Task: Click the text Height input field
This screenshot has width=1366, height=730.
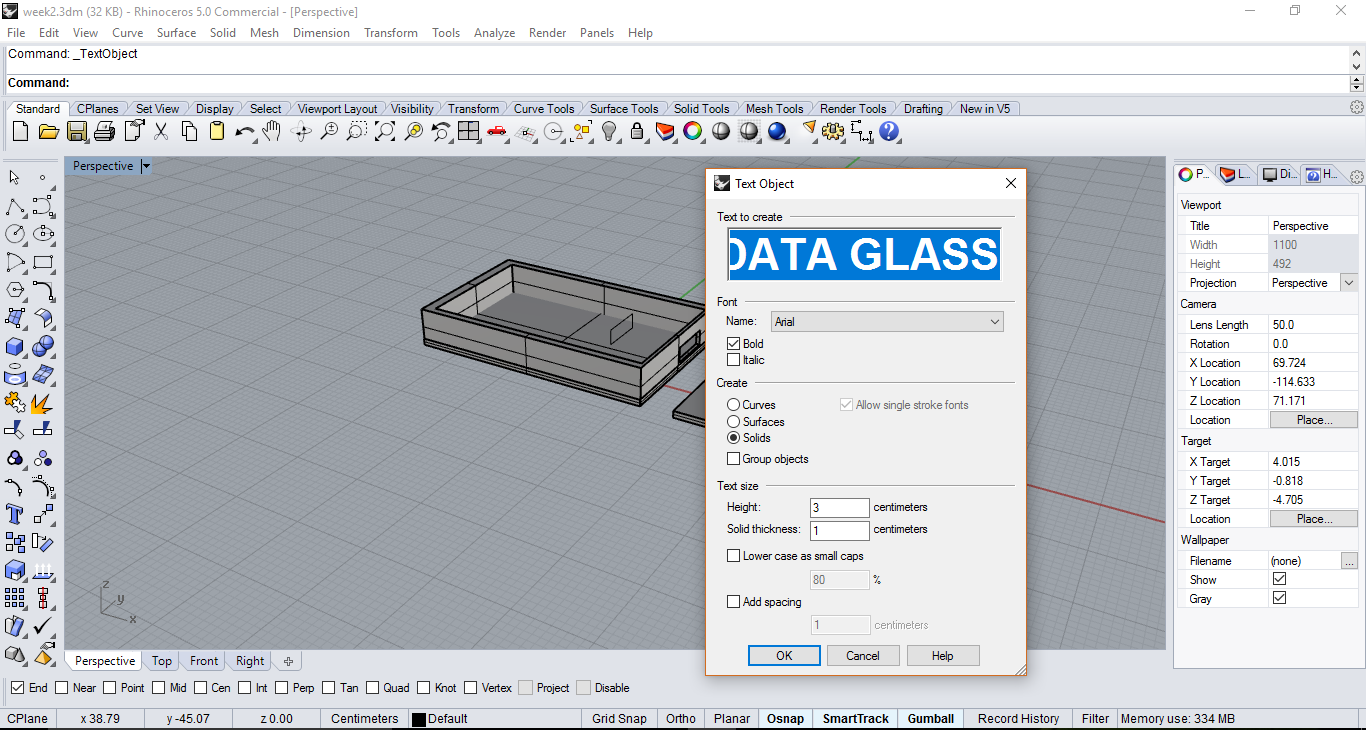Action: tap(839, 508)
